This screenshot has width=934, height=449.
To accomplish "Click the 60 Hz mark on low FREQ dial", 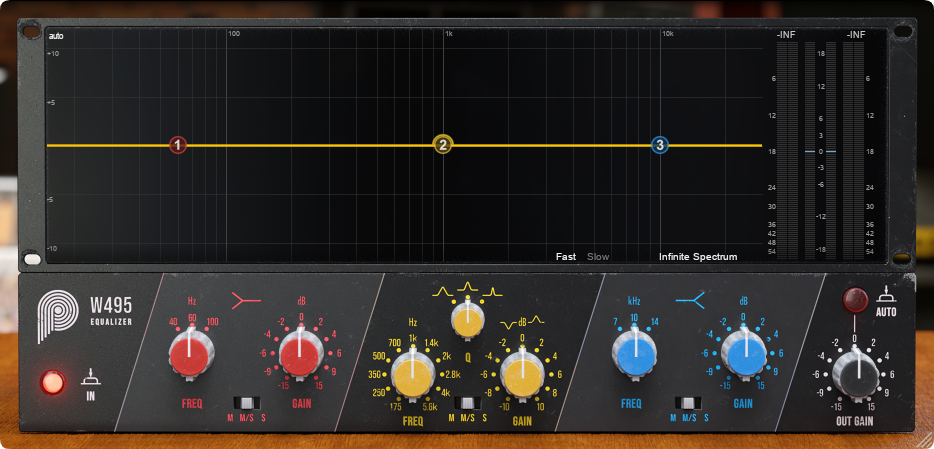I will pyautogui.click(x=192, y=317).
